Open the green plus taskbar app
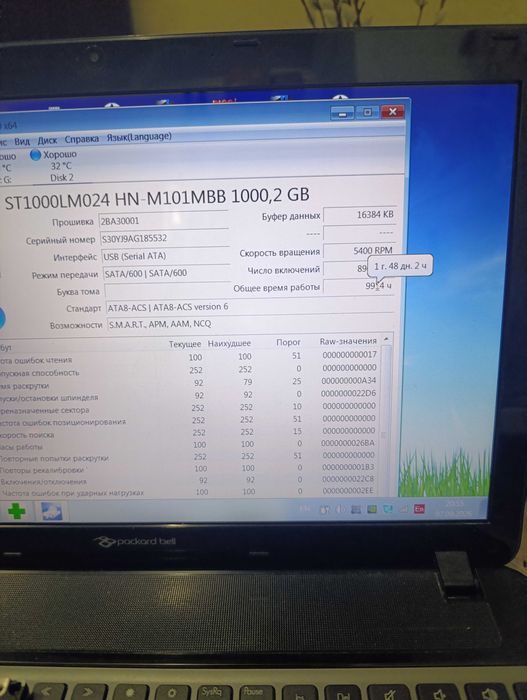 17,511
